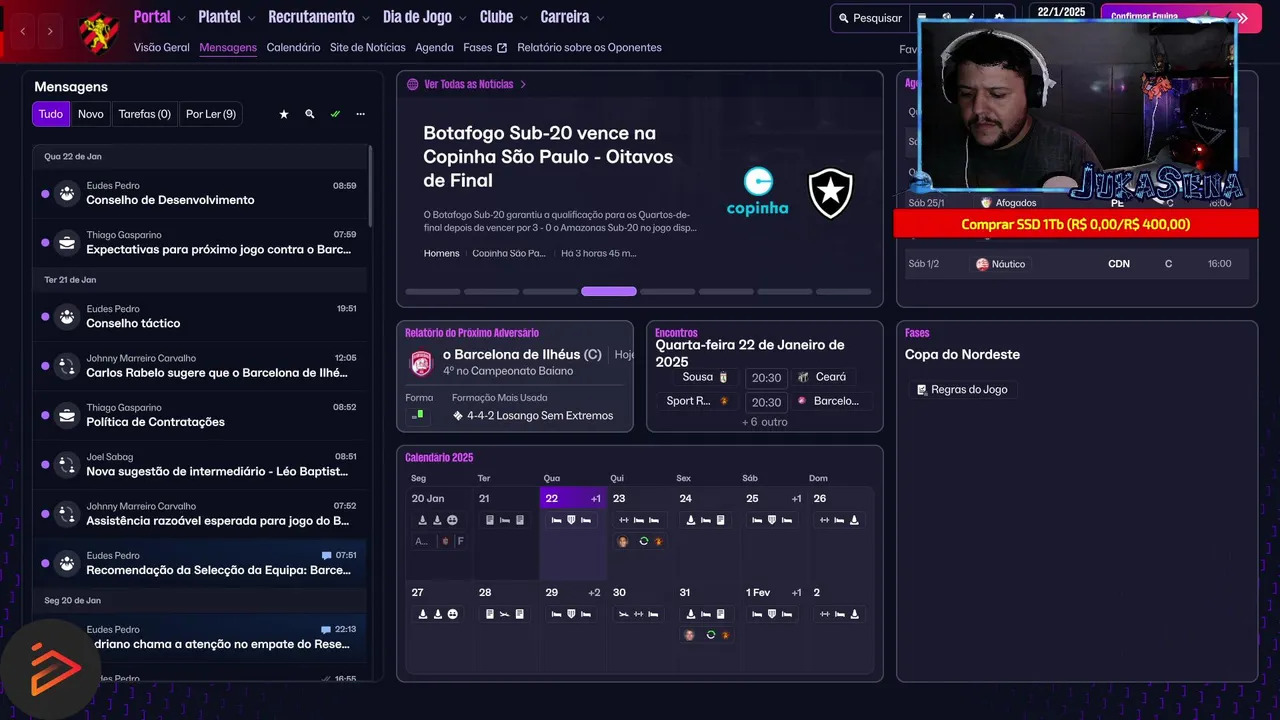Viewport: 1280px width, 720px height.
Task: Click 20:30 Sport vs Barcelona match time
Action: [766, 402]
